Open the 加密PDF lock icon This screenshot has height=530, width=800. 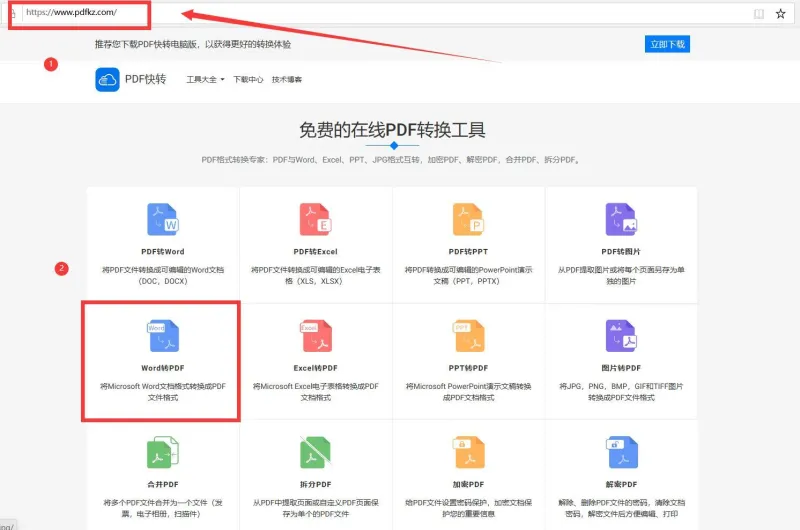pos(468,452)
